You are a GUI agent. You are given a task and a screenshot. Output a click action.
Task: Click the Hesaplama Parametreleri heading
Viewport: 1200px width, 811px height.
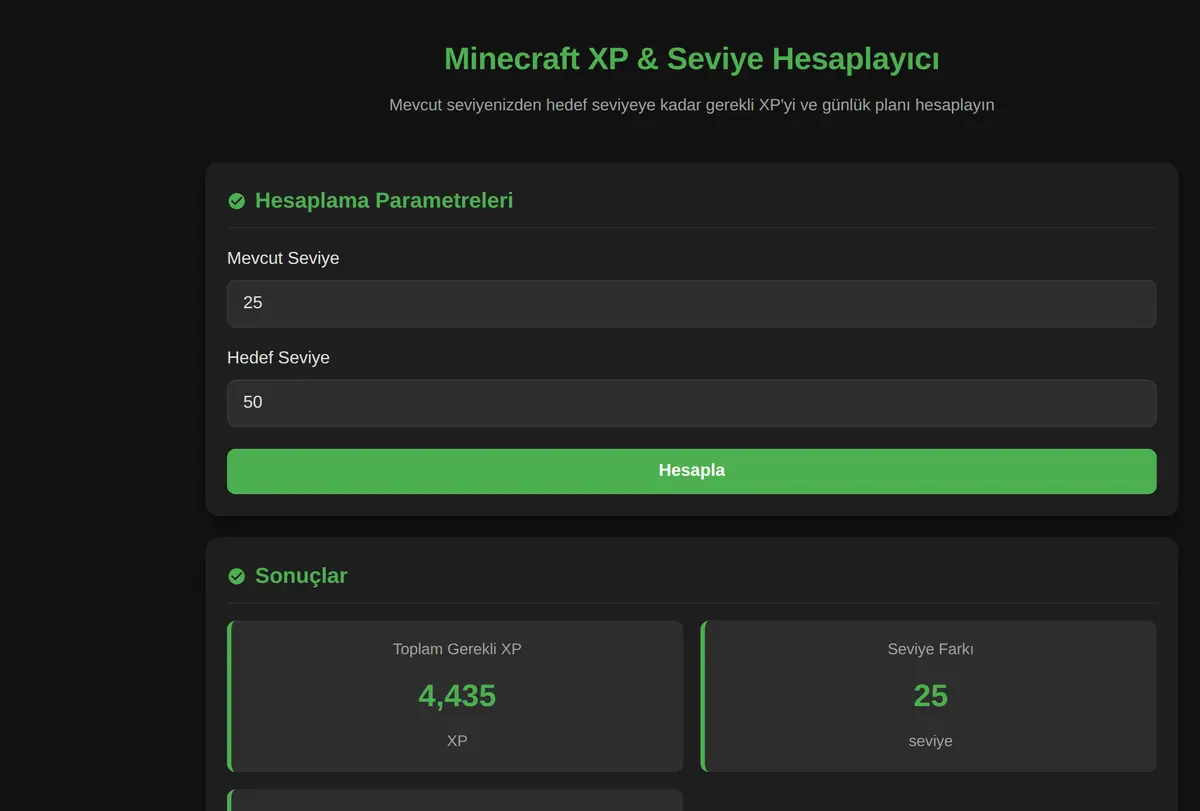coord(384,200)
